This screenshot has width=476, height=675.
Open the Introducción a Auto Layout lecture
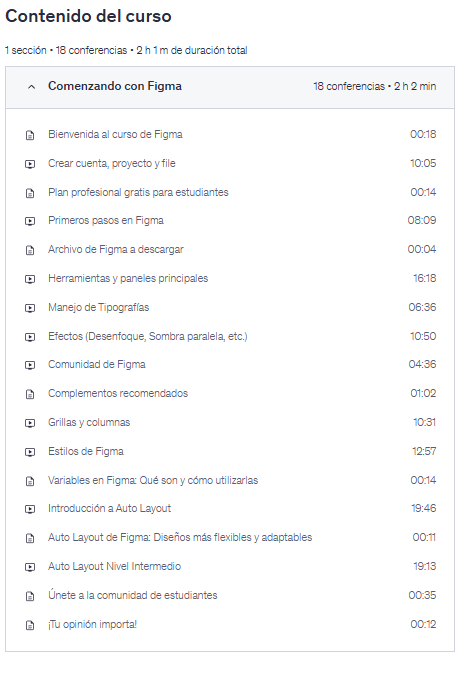[109, 508]
